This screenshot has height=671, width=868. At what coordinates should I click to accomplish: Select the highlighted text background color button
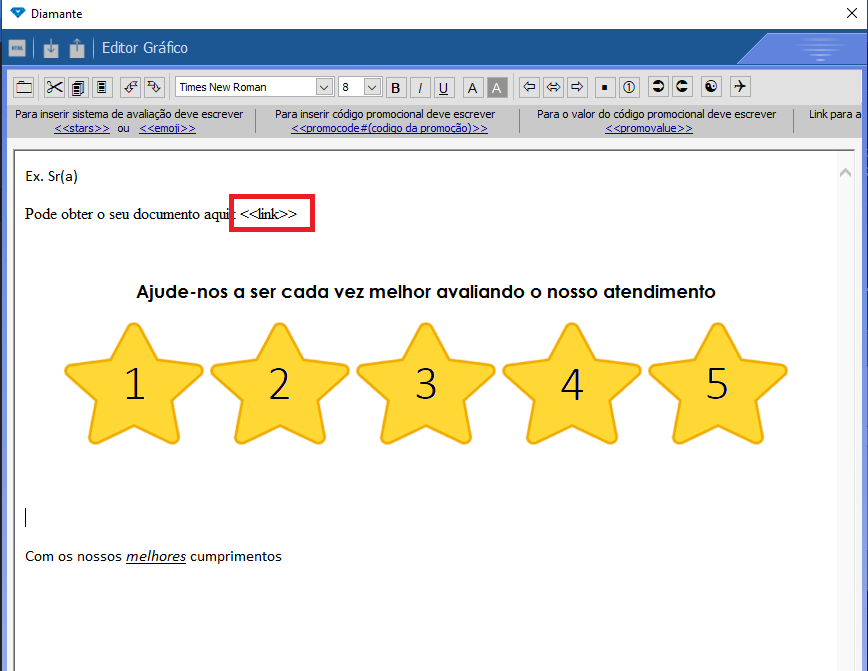[x=497, y=87]
